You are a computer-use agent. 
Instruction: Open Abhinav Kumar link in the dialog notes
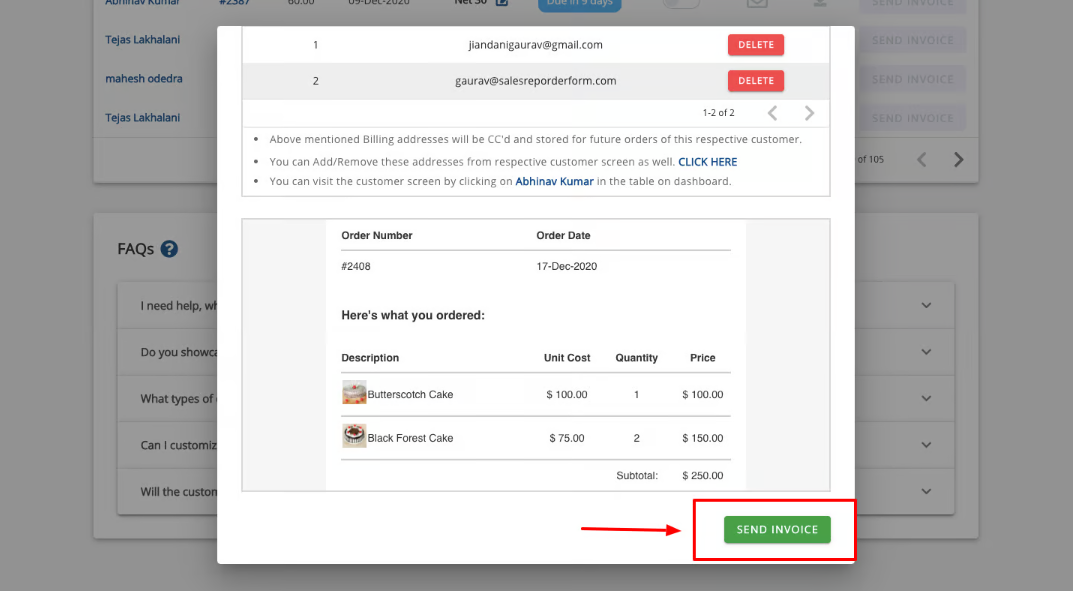(x=554, y=181)
